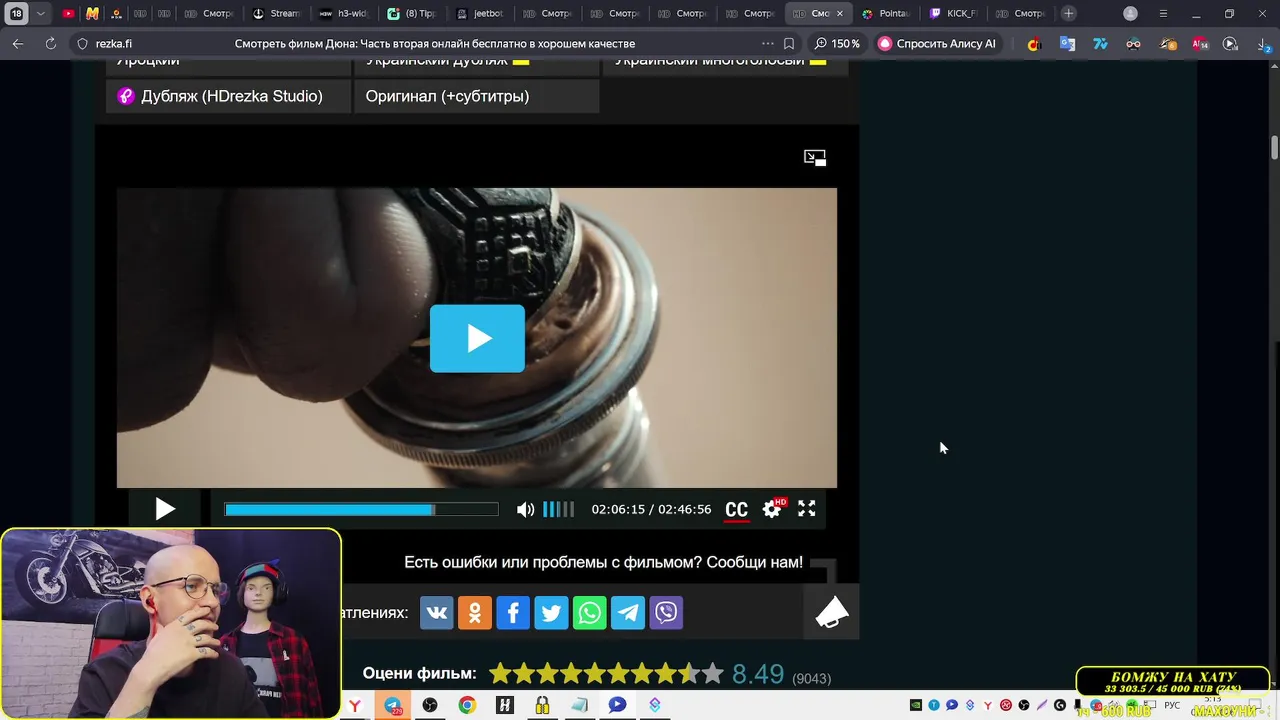Toggle CC subtitles in the player
1280x720 pixels.
[736, 510]
